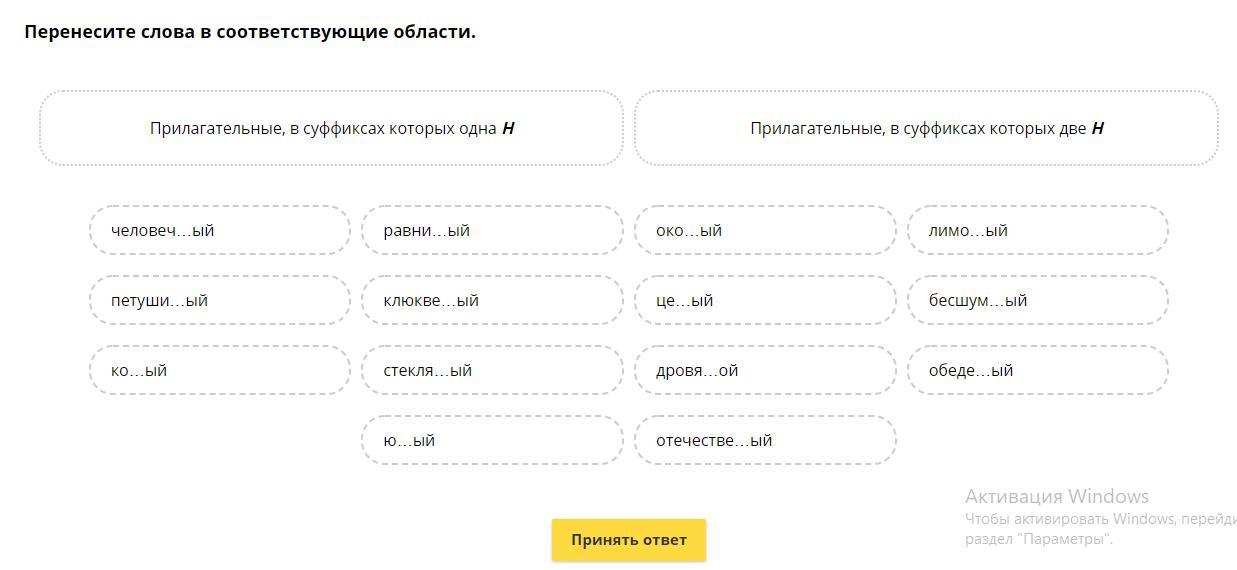Viewport: 1237px width, 570px height.
Task: Select the петуши…ый word chip
Action: 220,301
